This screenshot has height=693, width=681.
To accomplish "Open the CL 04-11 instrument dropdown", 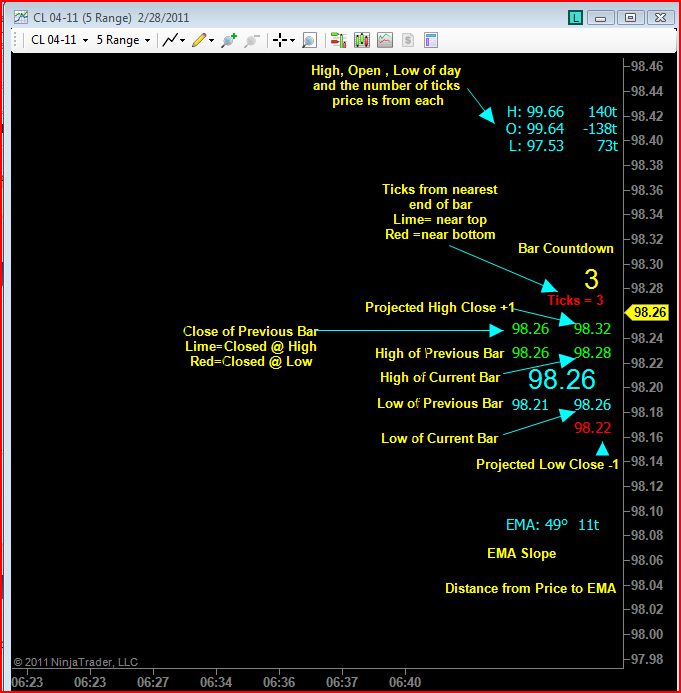I will (59, 40).
